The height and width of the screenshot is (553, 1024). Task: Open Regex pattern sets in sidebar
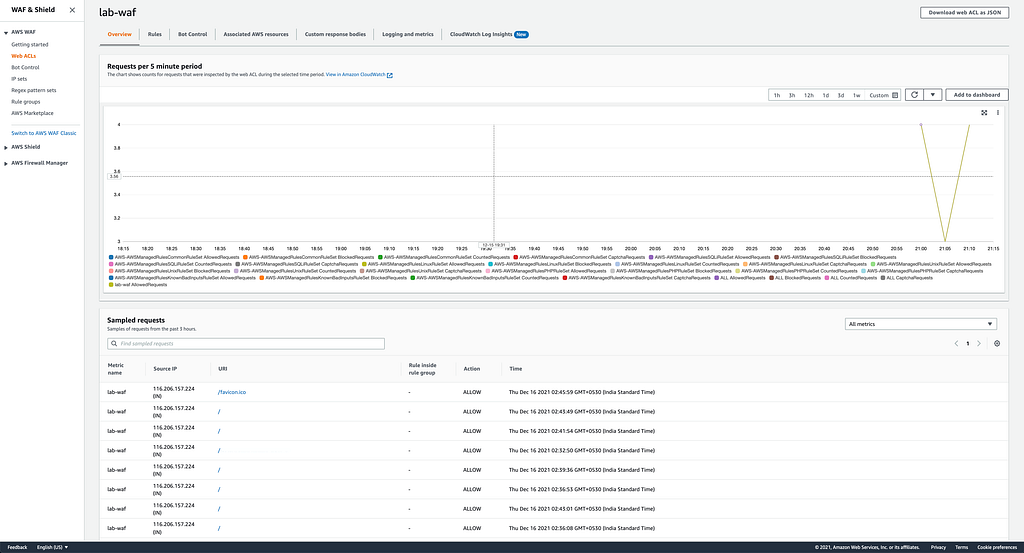[33, 90]
